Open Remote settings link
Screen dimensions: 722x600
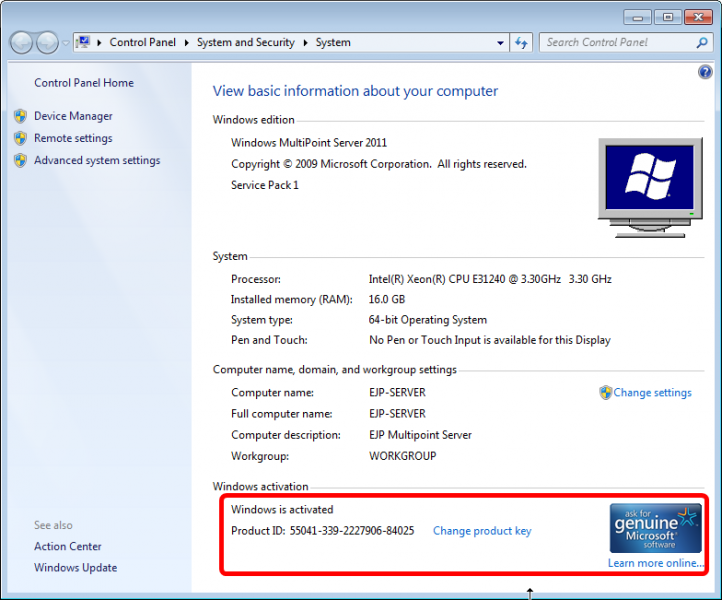pos(73,138)
